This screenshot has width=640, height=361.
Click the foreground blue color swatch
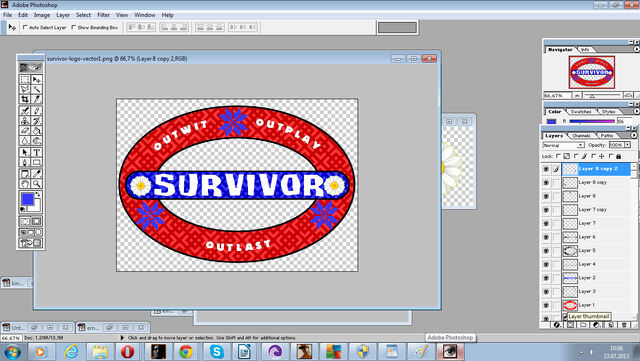[27, 199]
